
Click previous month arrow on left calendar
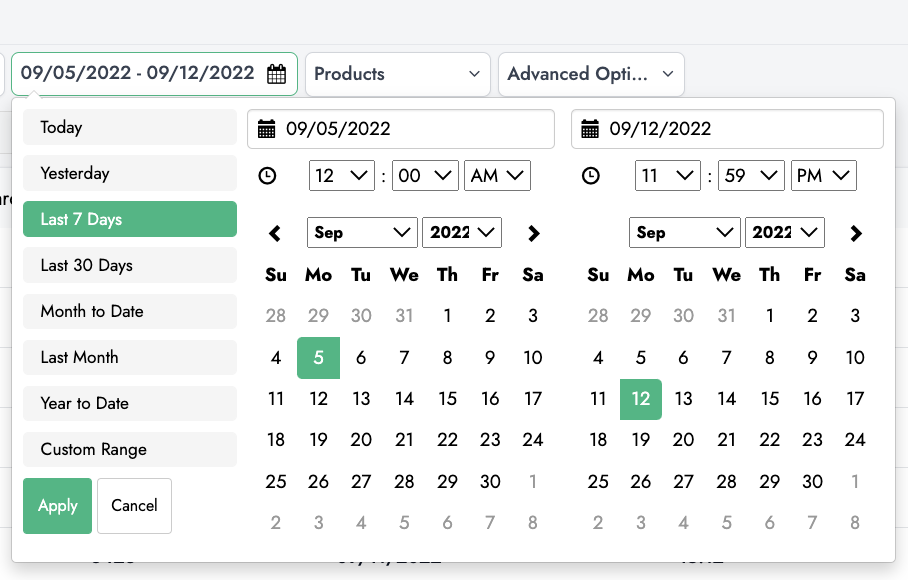(276, 234)
